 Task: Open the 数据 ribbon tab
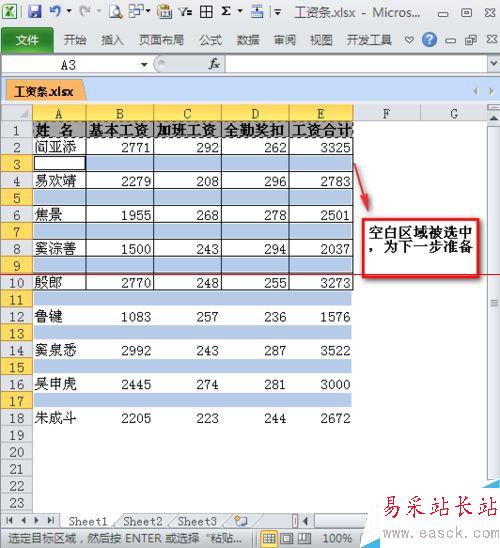[248, 40]
